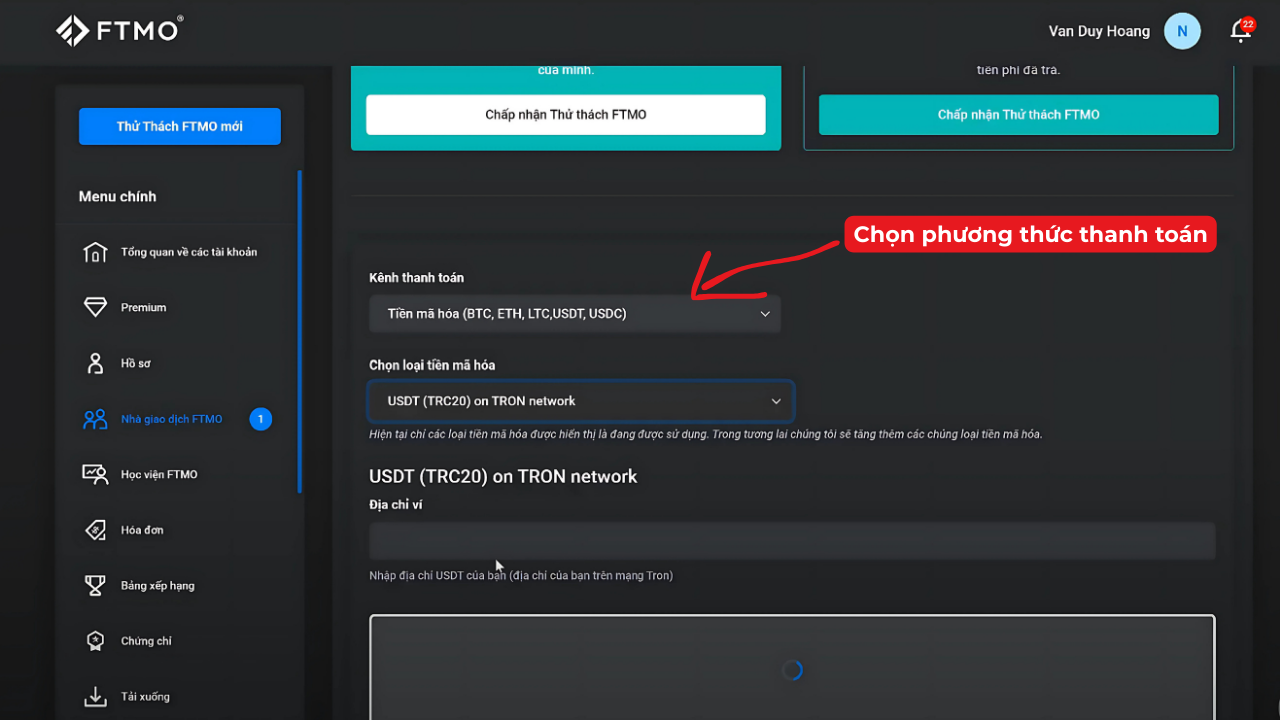This screenshot has height=720, width=1280.
Task: Expand the Kênh thanh toán dropdown
Action: coord(574,314)
